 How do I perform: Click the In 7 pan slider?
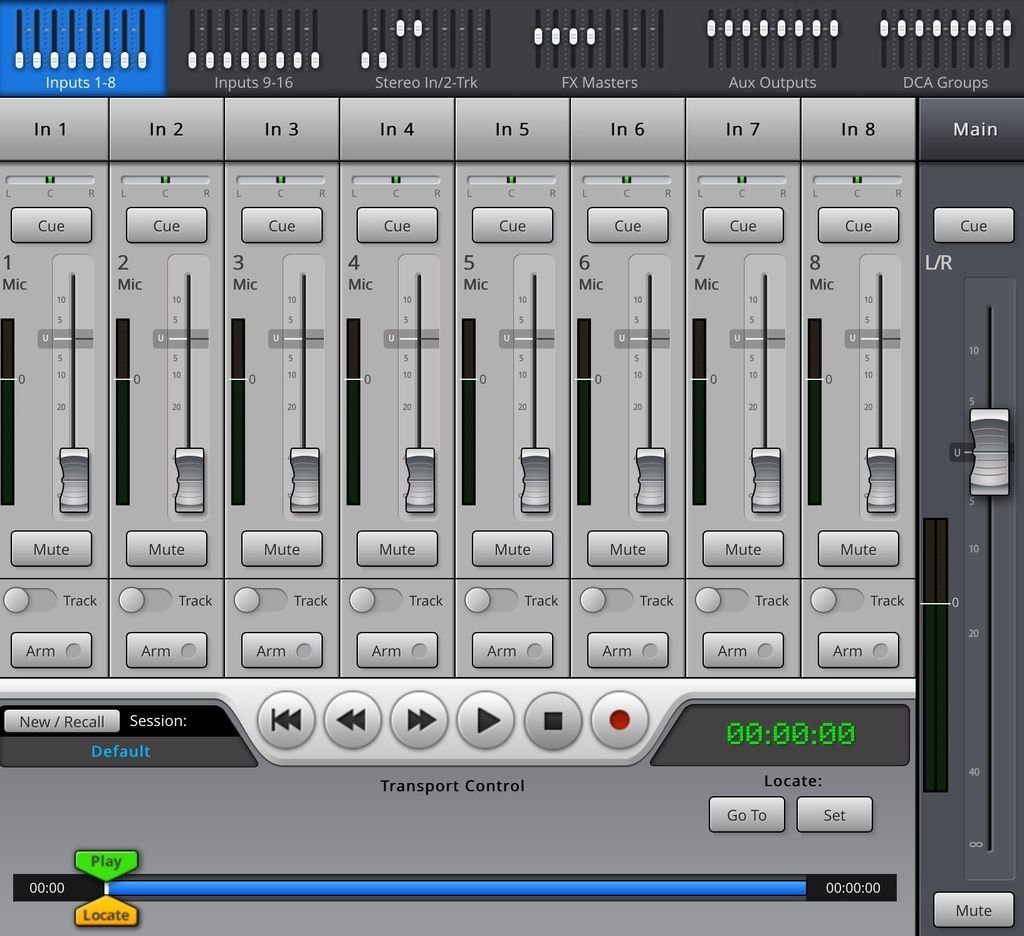742,180
